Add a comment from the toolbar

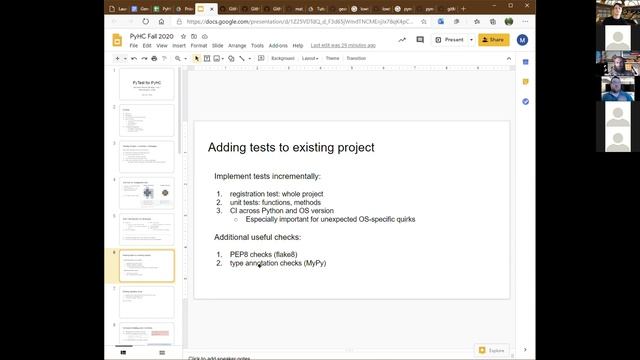coord(261,58)
